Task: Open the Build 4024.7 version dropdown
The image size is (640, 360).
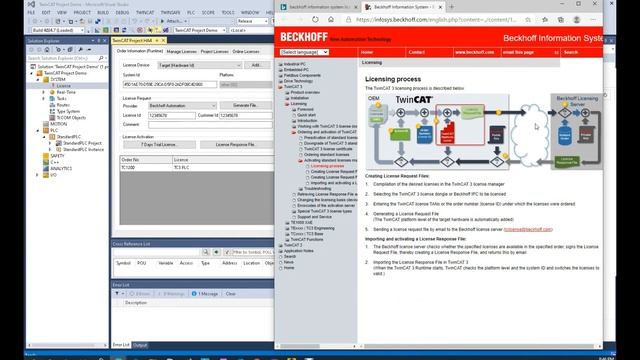Action: [58, 30]
